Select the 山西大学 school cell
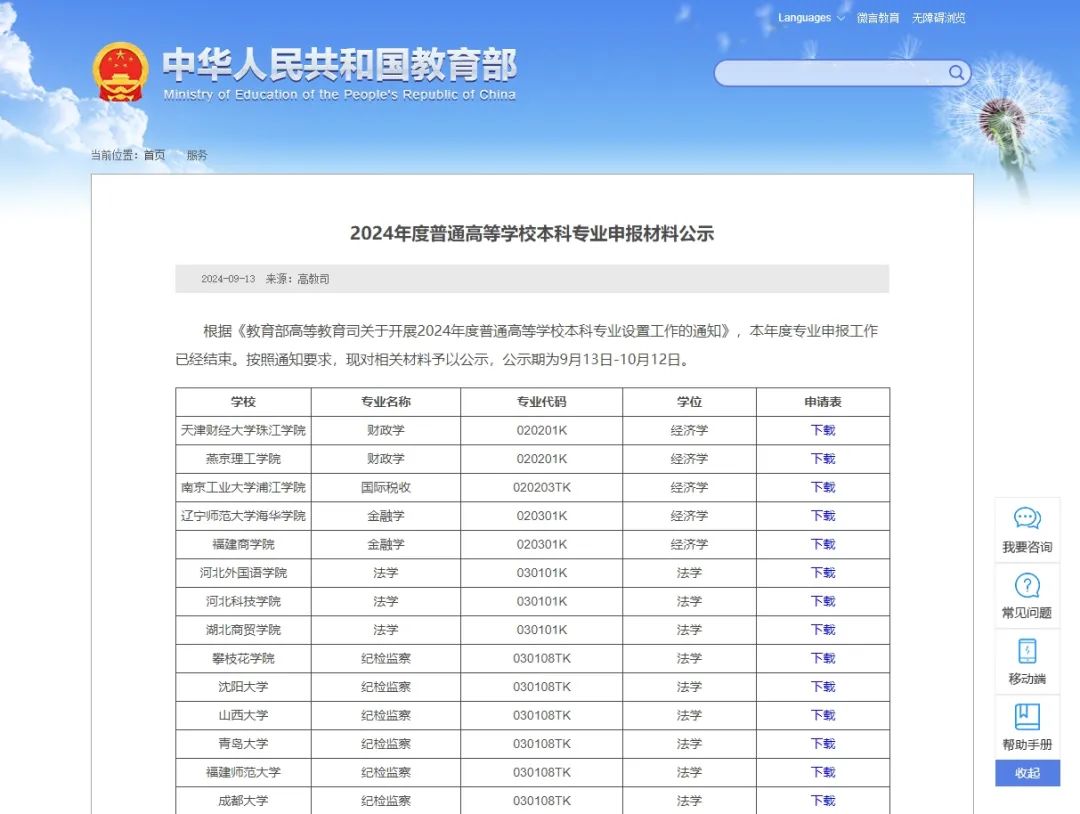The width and height of the screenshot is (1080, 814). tap(243, 716)
